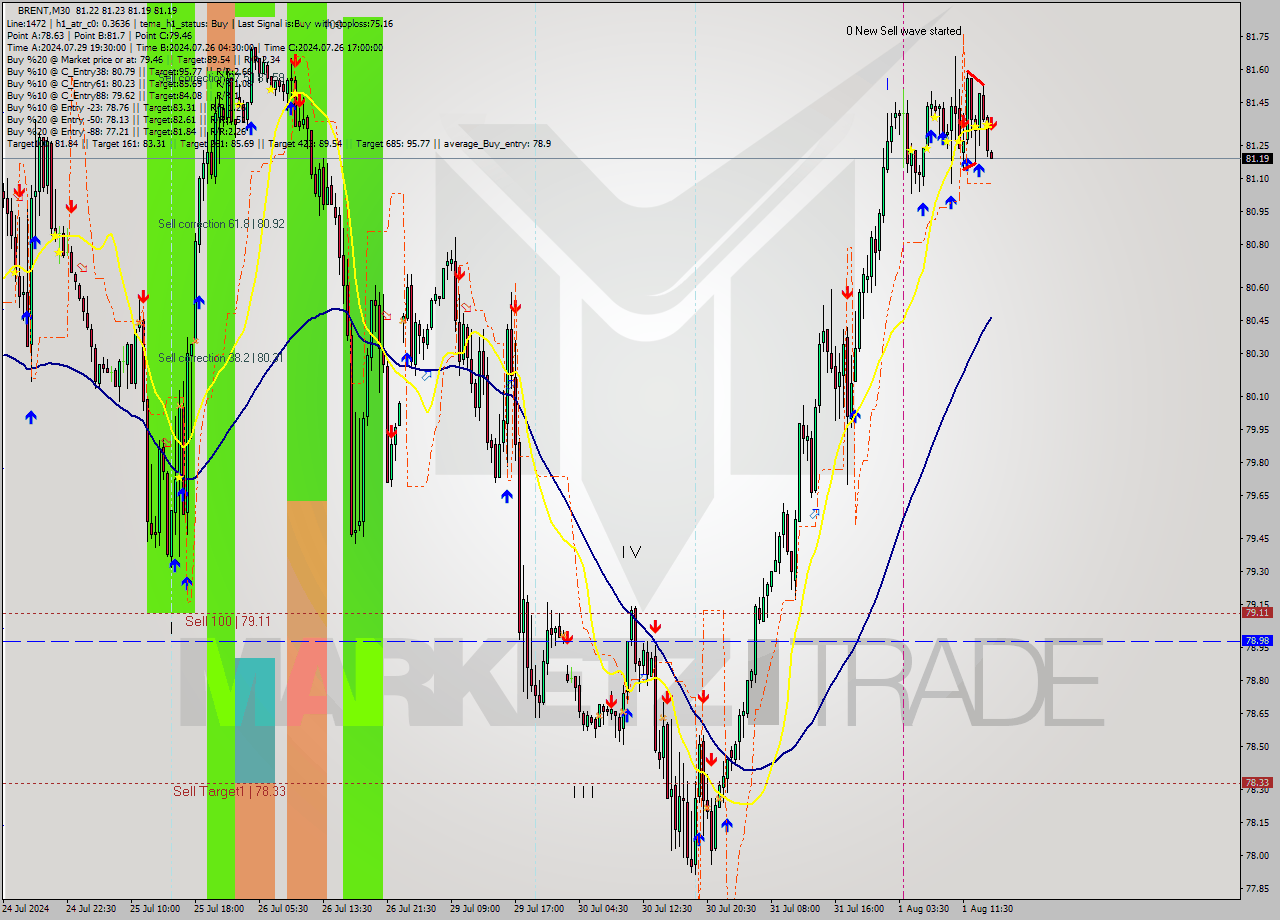The width and height of the screenshot is (1280, 920).
Task: Click the '1 Aug 11:30' time label
Action: [x=987, y=909]
